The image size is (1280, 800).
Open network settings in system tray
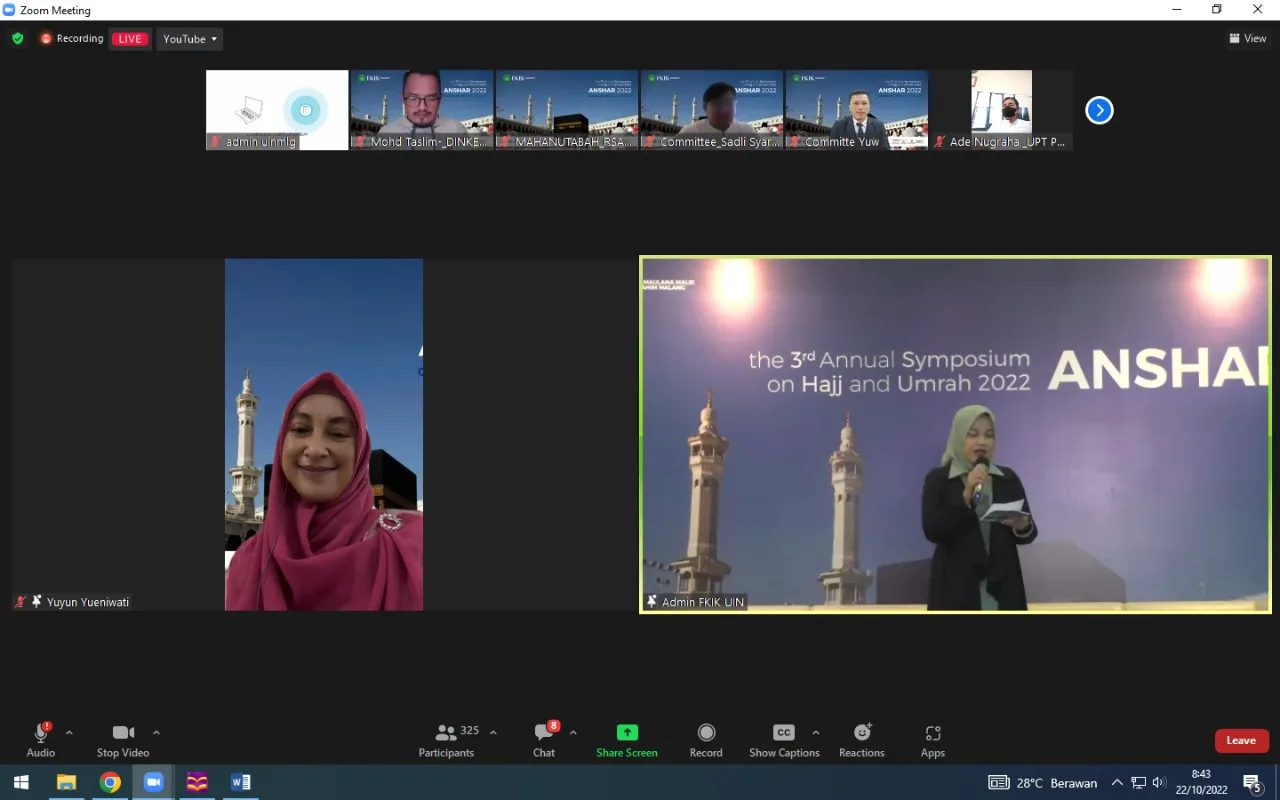1138,783
